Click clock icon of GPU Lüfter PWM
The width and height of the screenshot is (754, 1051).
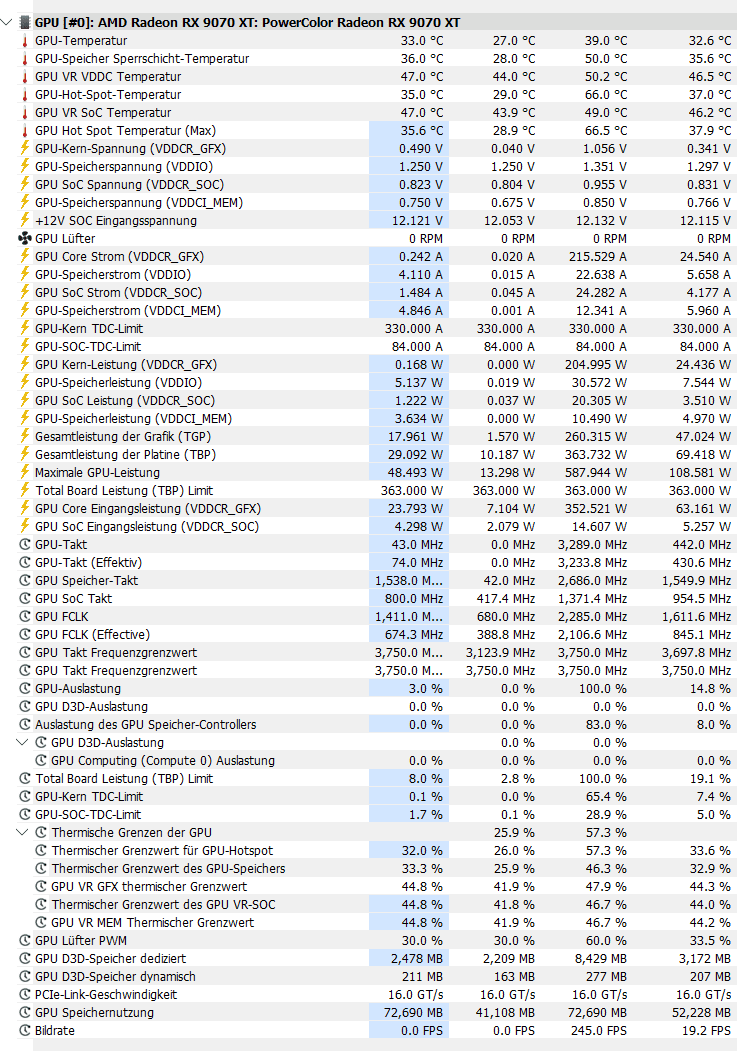tap(25, 940)
